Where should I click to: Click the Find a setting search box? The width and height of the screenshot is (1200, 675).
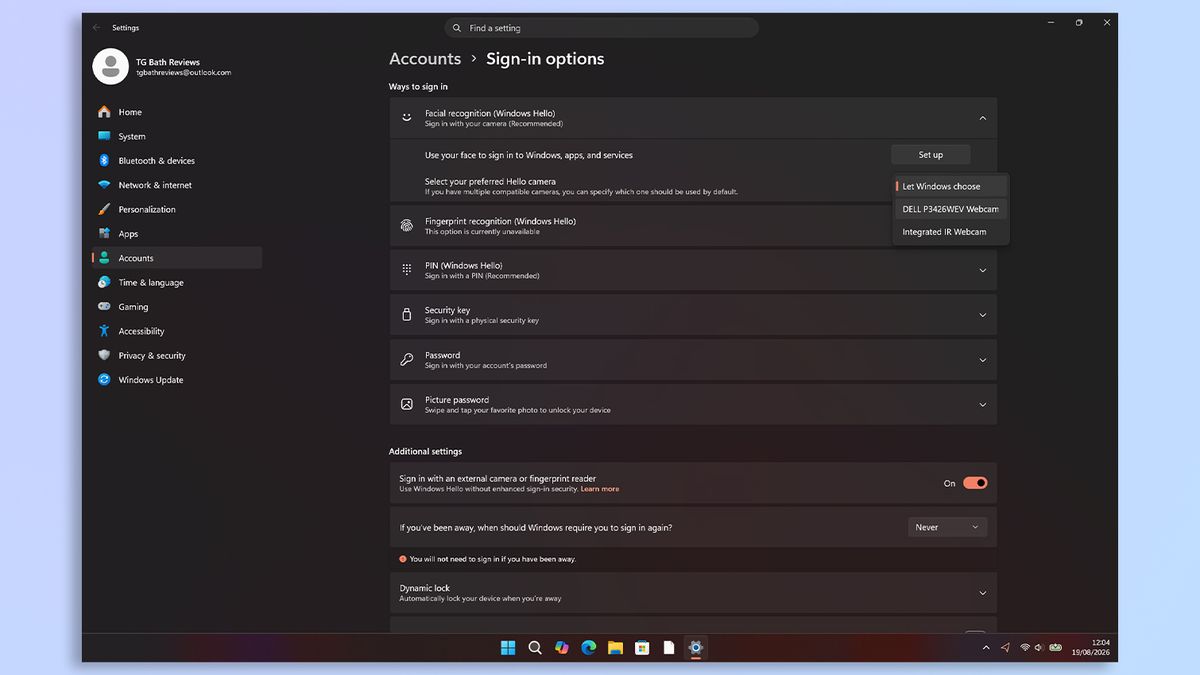[x=602, y=28]
